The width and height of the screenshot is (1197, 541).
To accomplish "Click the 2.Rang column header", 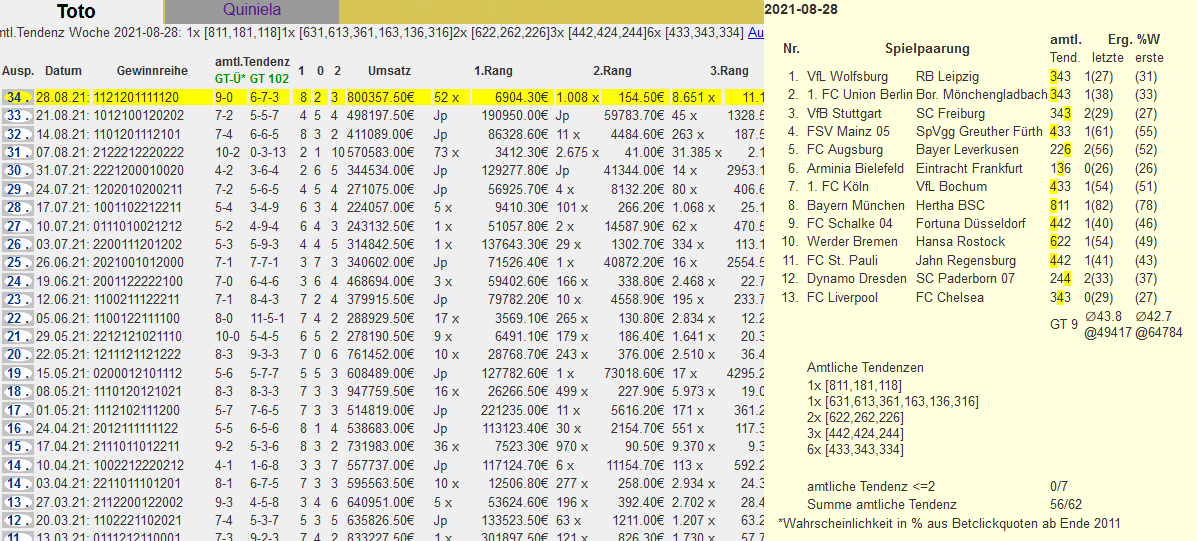I will click(612, 71).
